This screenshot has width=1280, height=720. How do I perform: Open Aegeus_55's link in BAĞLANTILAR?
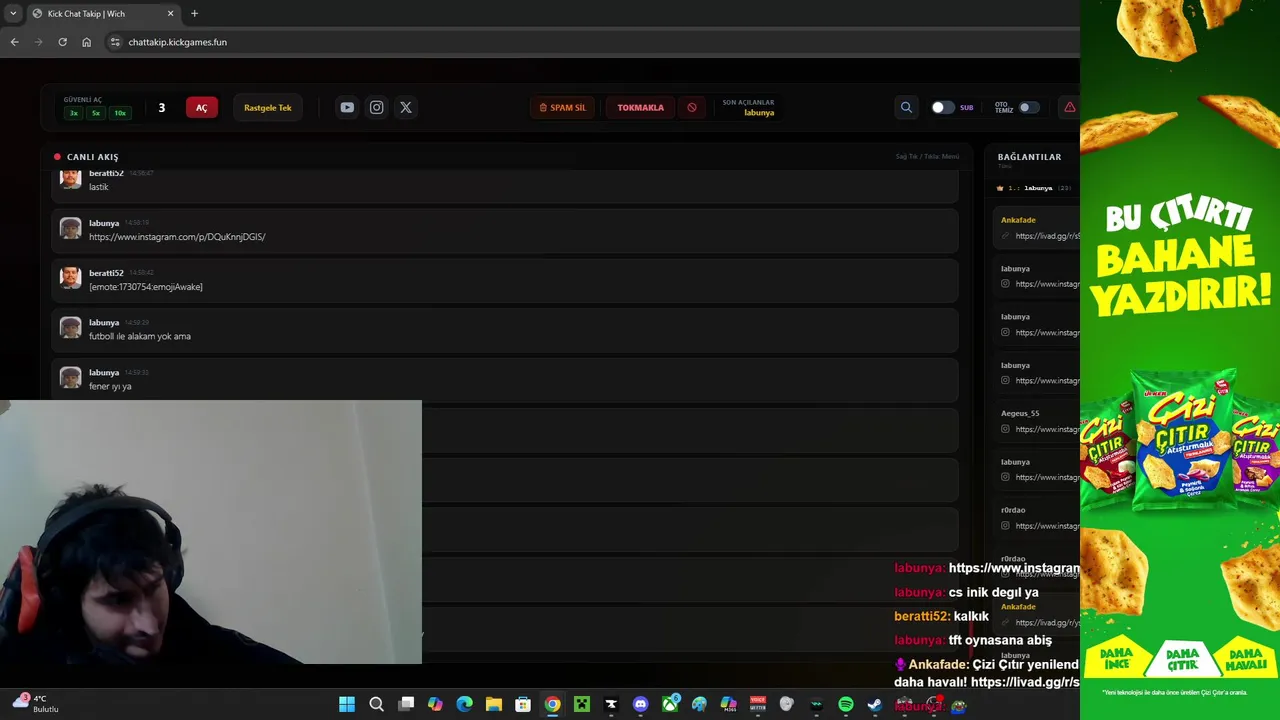pos(1047,429)
